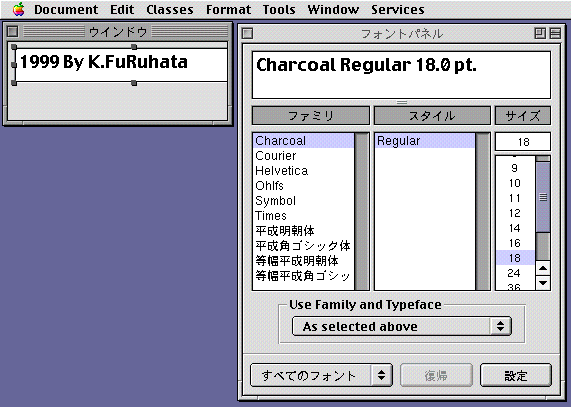571x407 pixels.
Task: Select the 平成角ゴシック体 font family
Action: 303,246
